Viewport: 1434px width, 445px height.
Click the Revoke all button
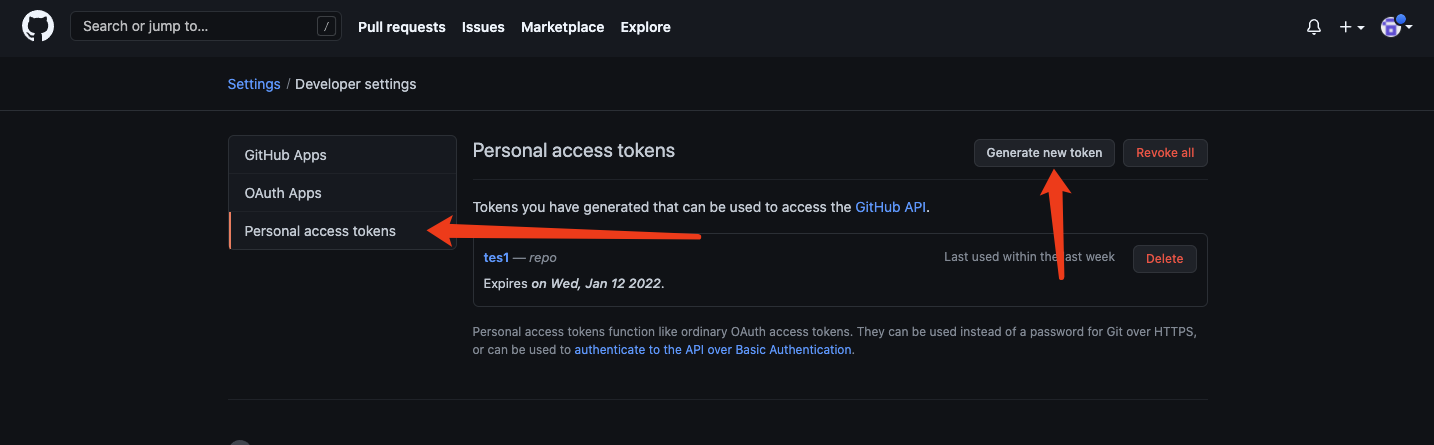click(x=1165, y=153)
